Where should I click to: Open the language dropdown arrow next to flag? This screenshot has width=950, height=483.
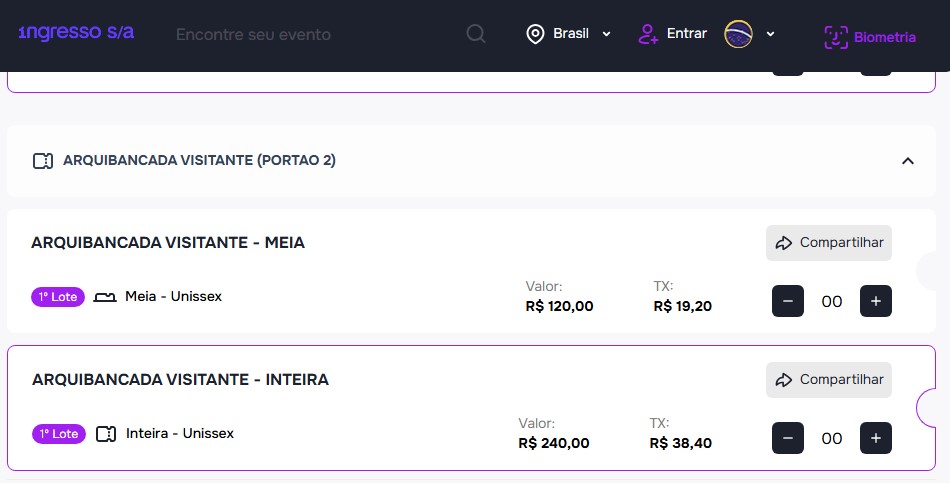coord(770,34)
